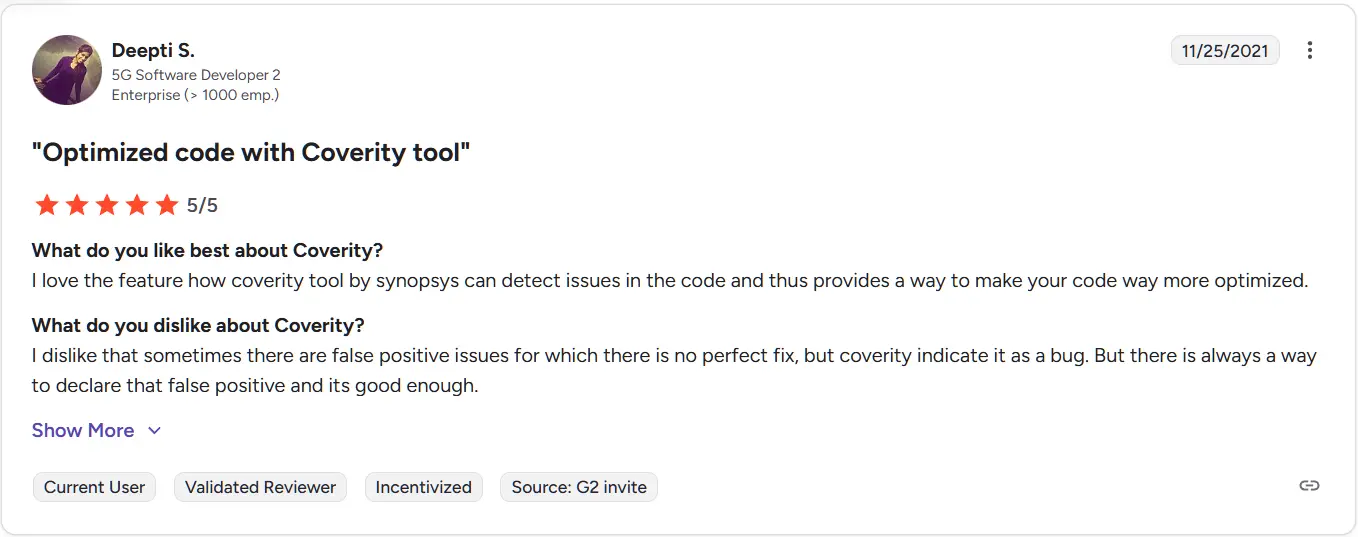Click the fifth rating star
The width and height of the screenshot is (1358, 537).
166,206
